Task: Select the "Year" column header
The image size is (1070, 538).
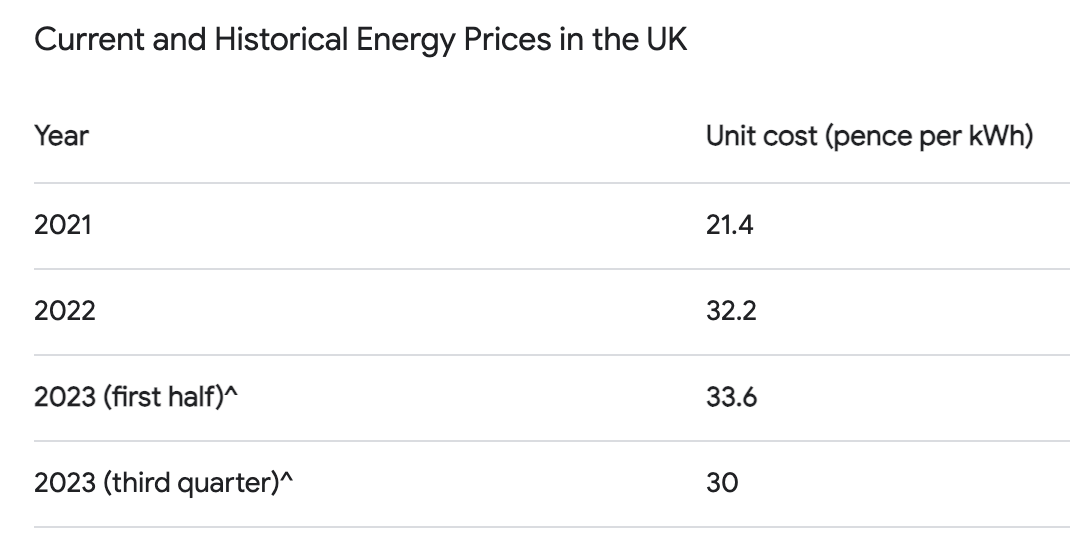Action: point(62,135)
